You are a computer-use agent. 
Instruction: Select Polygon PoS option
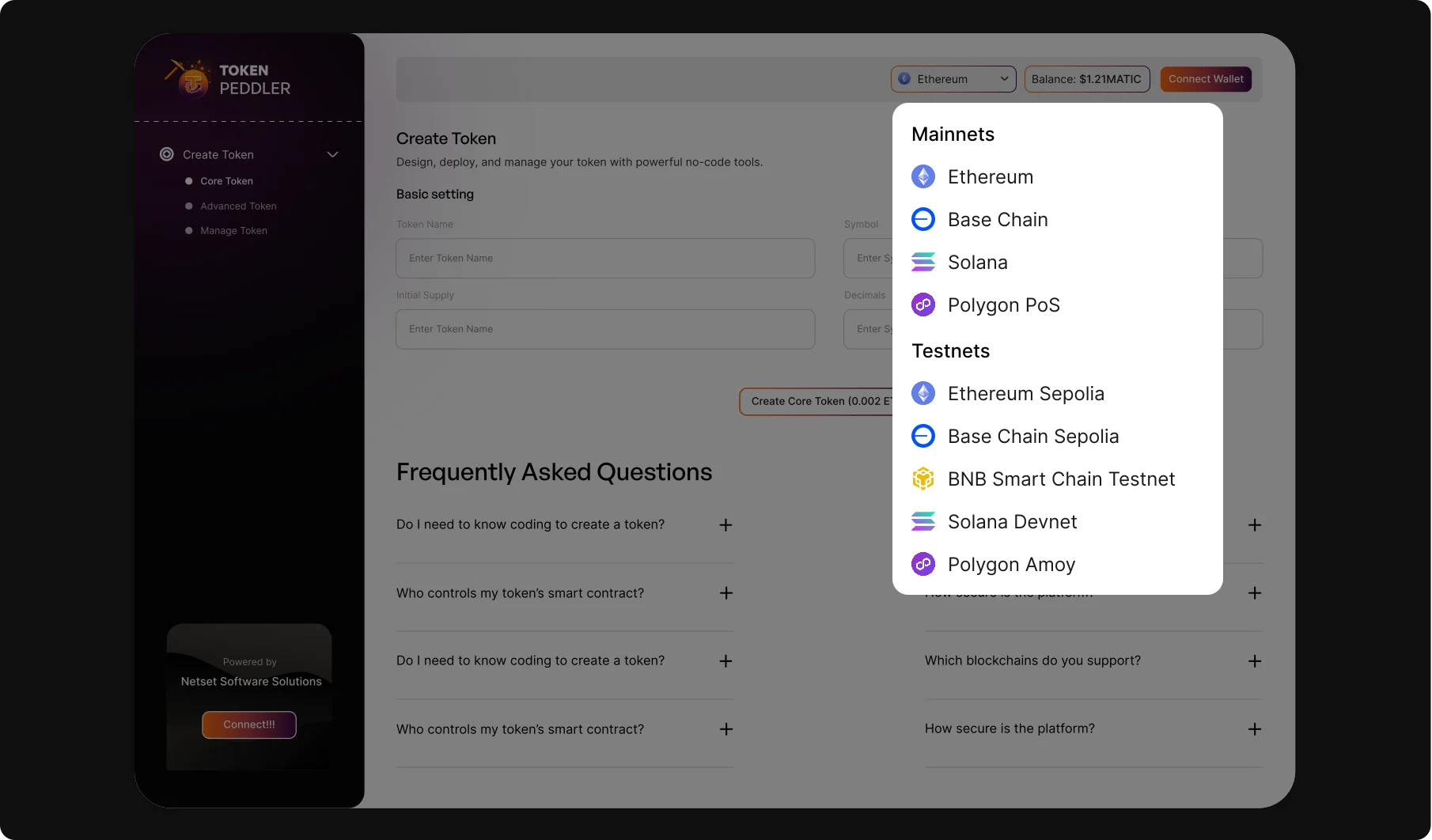[1058, 305]
